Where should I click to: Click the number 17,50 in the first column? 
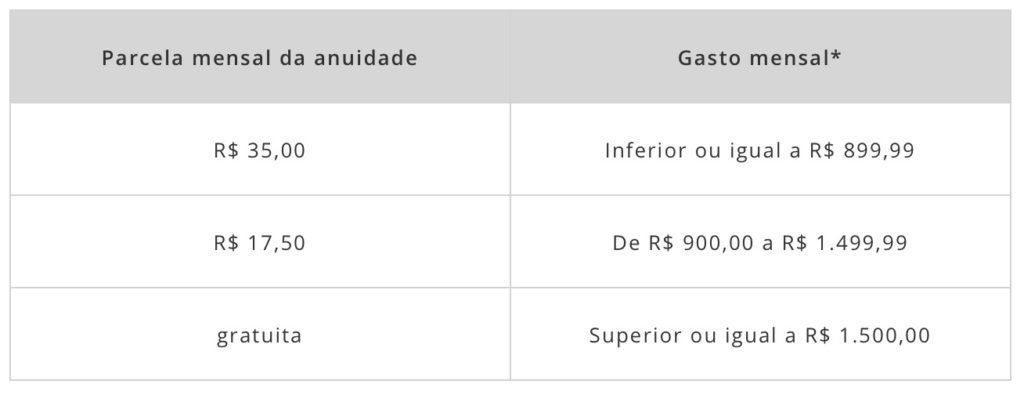pyautogui.click(x=276, y=244)
